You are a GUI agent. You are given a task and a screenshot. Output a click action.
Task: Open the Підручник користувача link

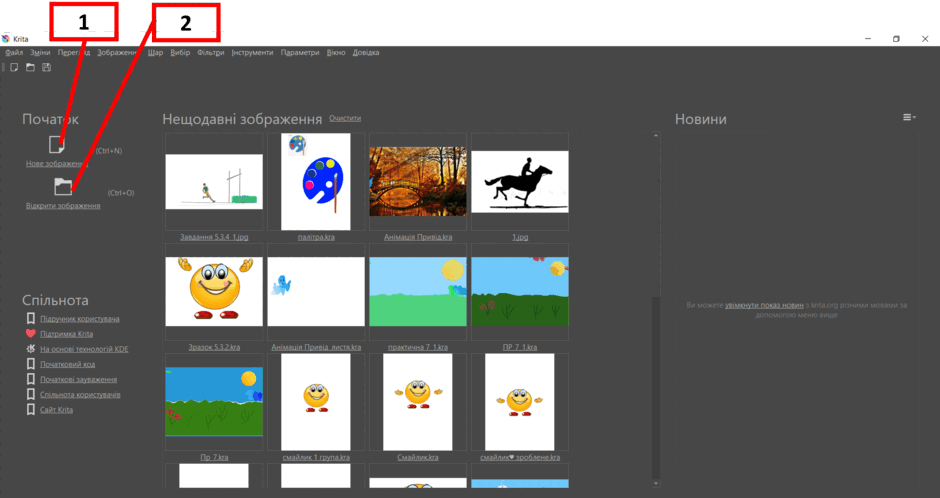point(80,319)
